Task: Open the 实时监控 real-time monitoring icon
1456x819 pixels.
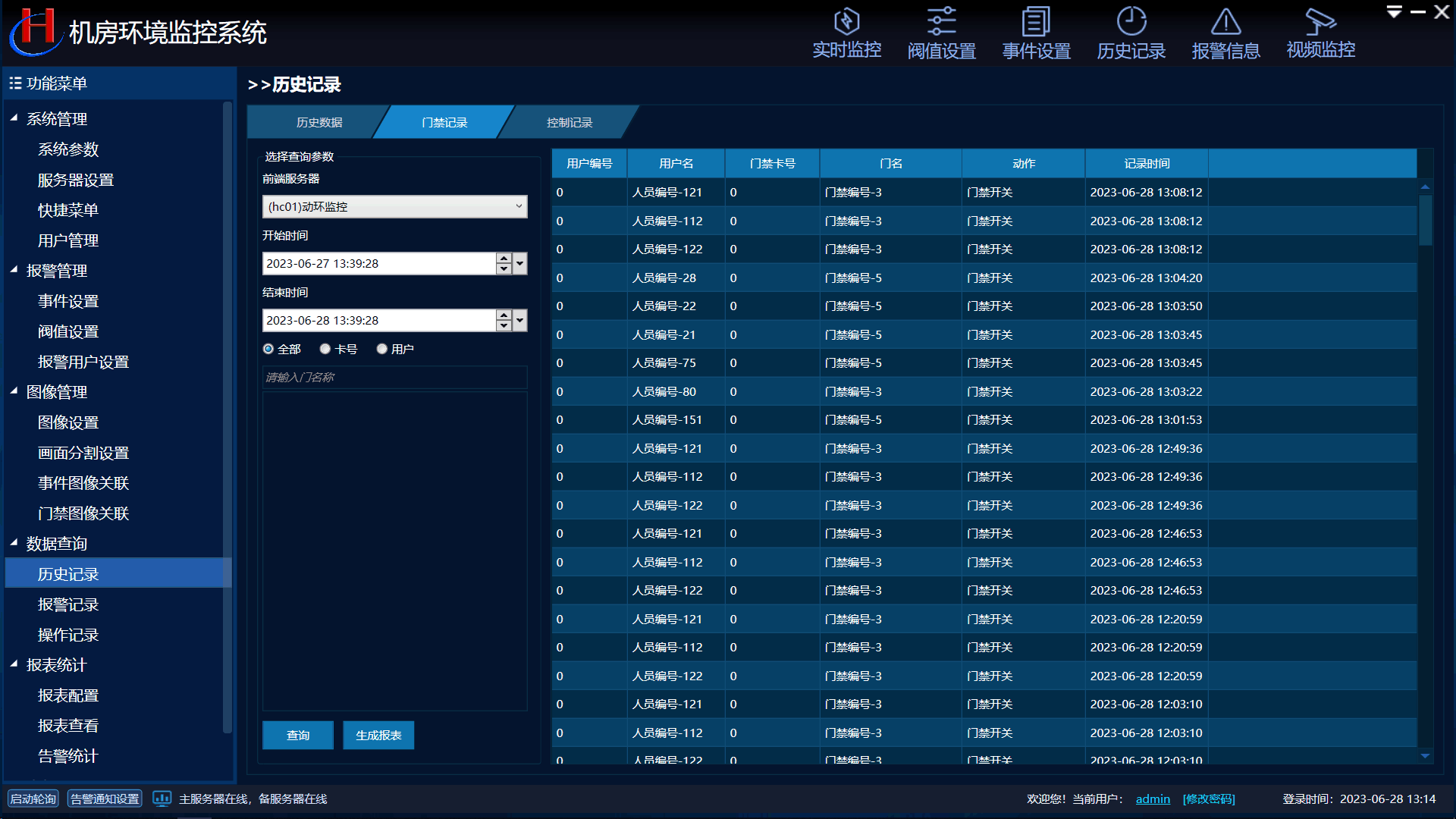Action: click(846, 21)
